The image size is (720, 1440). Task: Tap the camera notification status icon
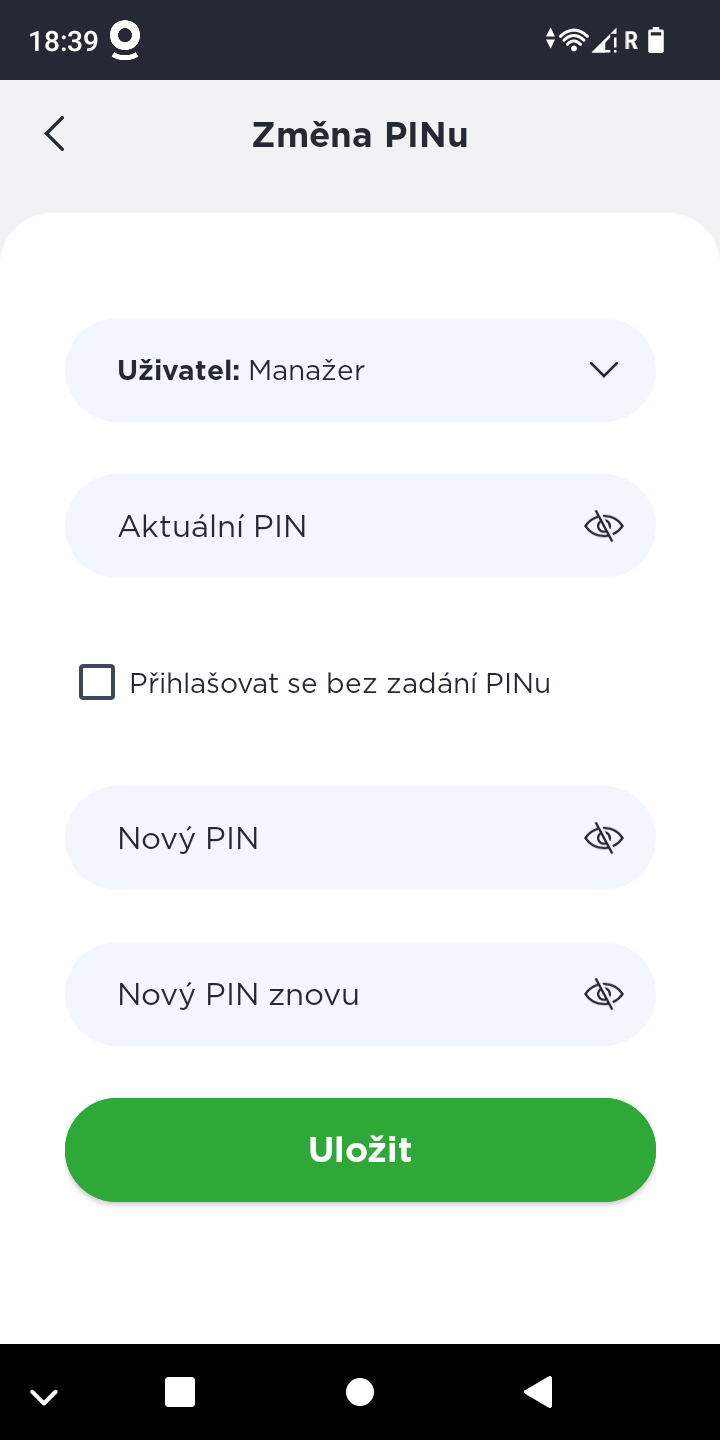pyautogui.click(x=125, y=41)
